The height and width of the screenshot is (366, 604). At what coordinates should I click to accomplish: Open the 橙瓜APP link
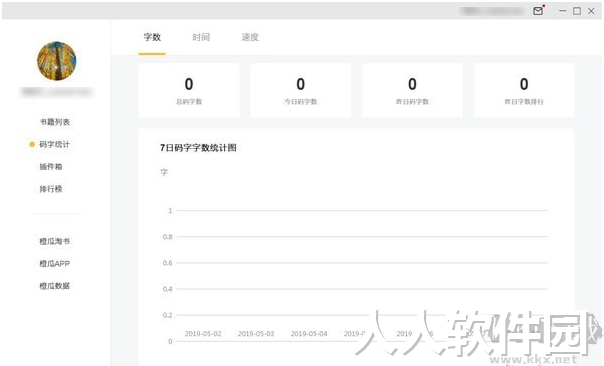[x=54, y=264]
